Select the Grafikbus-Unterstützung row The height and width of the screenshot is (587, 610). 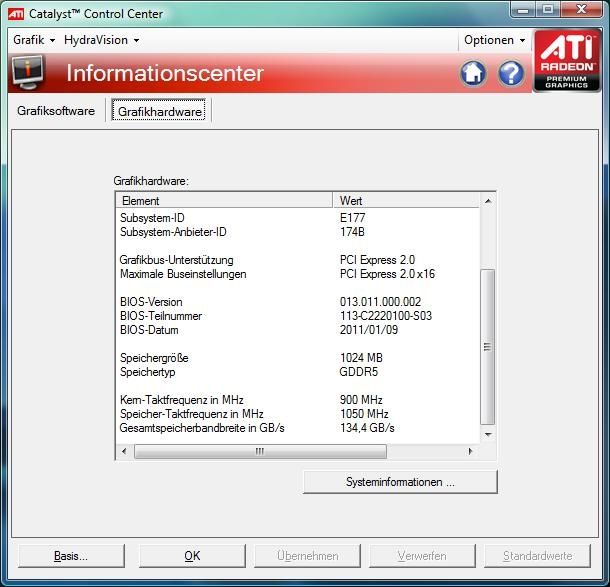[x=298, y=260]
